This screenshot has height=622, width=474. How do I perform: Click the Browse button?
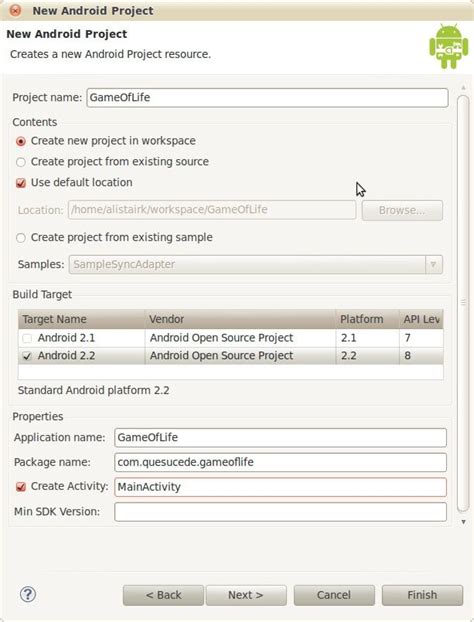(402, 210)
